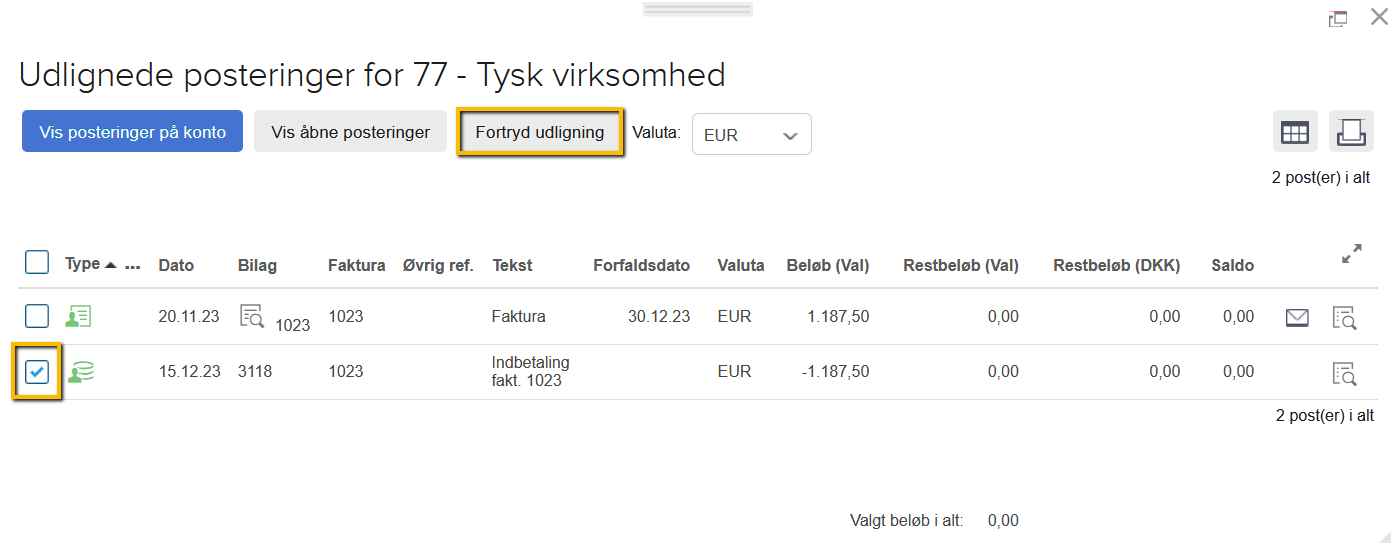
Task: Click Fortryd udligning button
Action: [x=540, y=132]
